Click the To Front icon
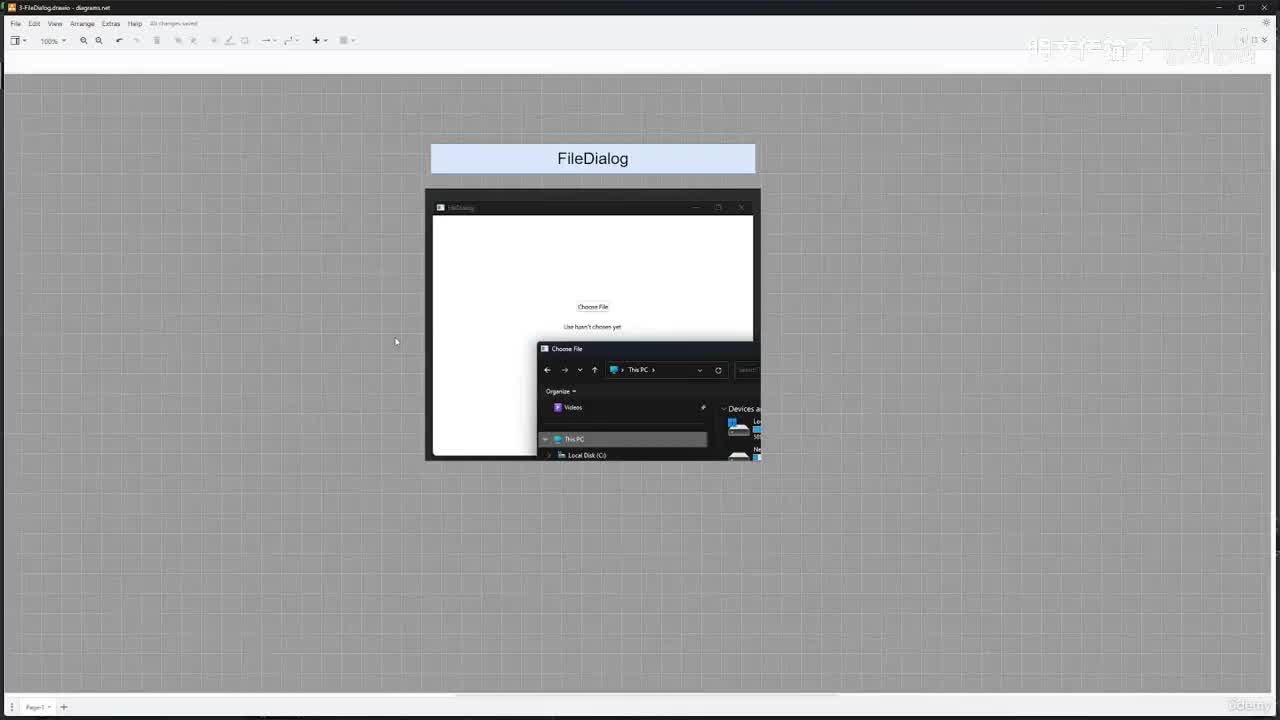 point(178,40)
